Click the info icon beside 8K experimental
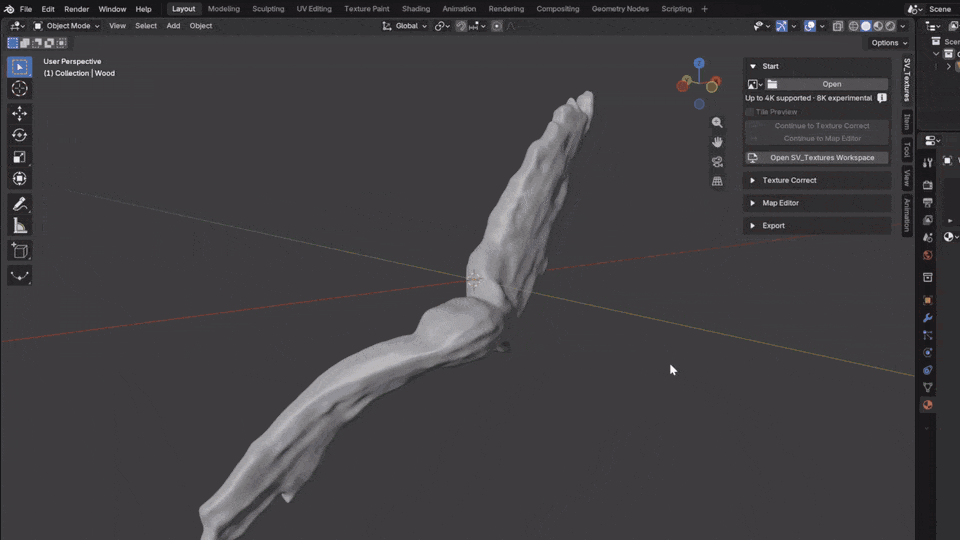Screen dimensions: 960x540 coord(882,98)
